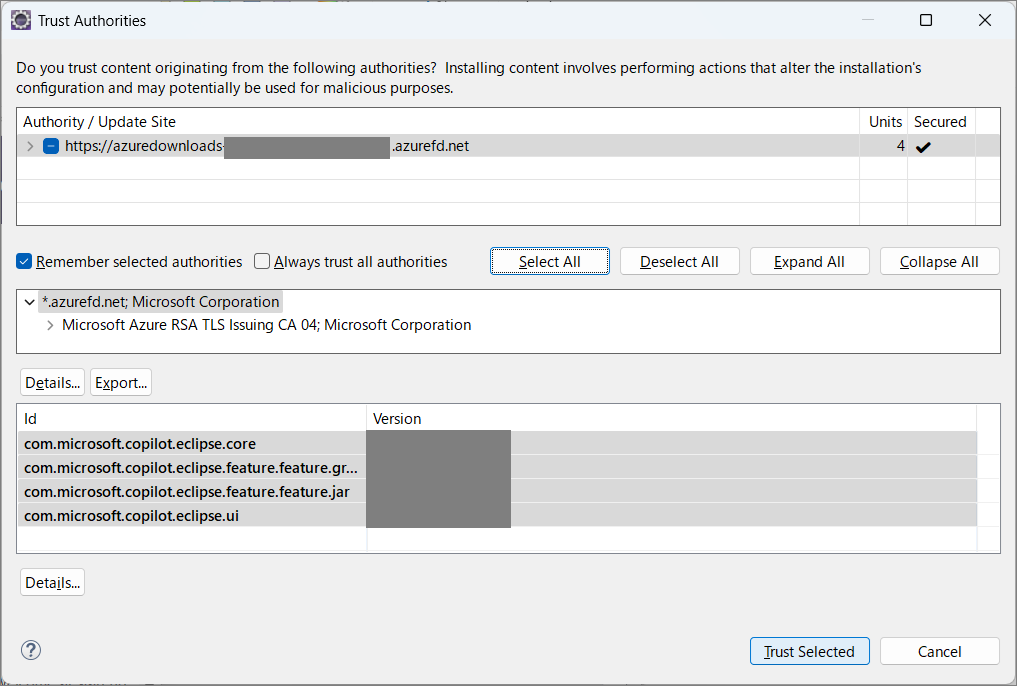Screen dimensions: 1017x686
Task: Enable Always trust all authorities
Action: 262,261
